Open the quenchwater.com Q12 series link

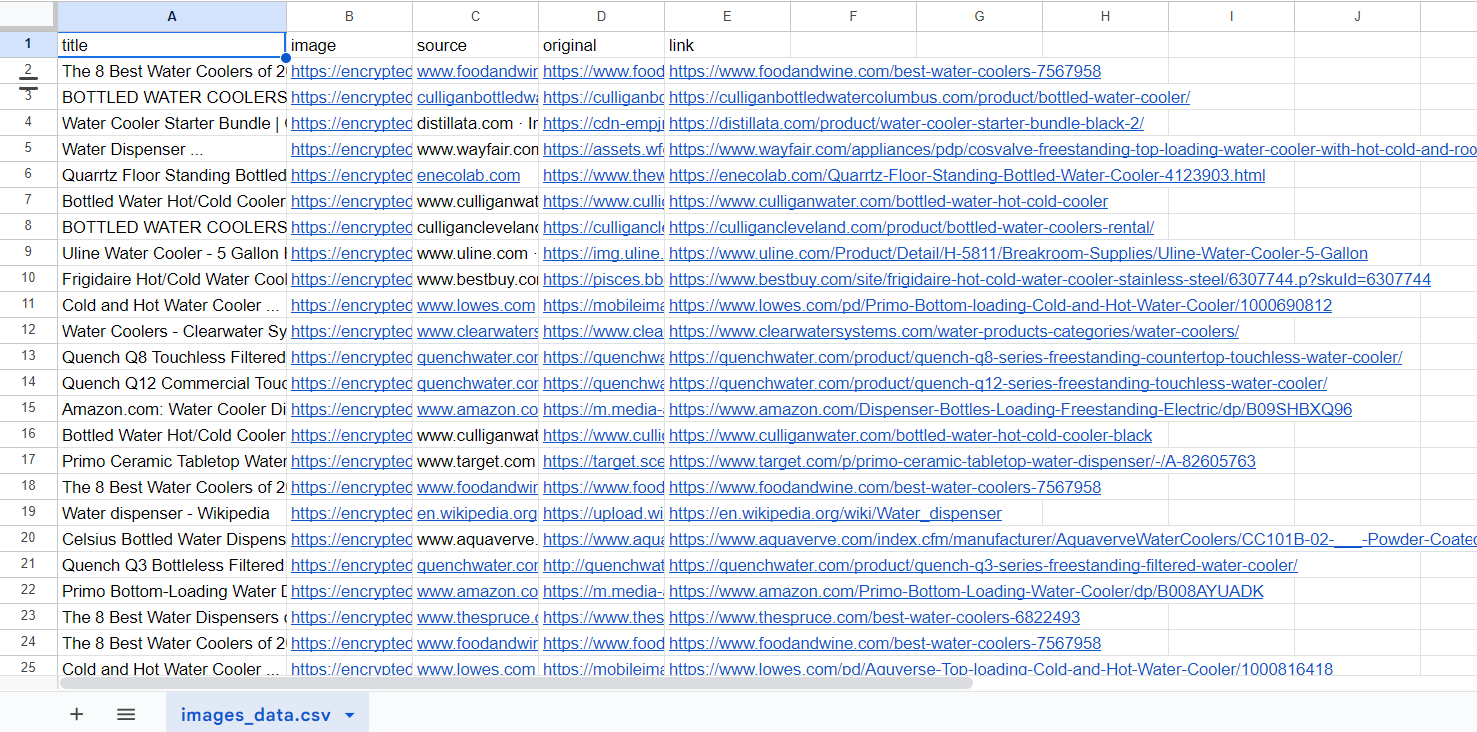point(998,383)
